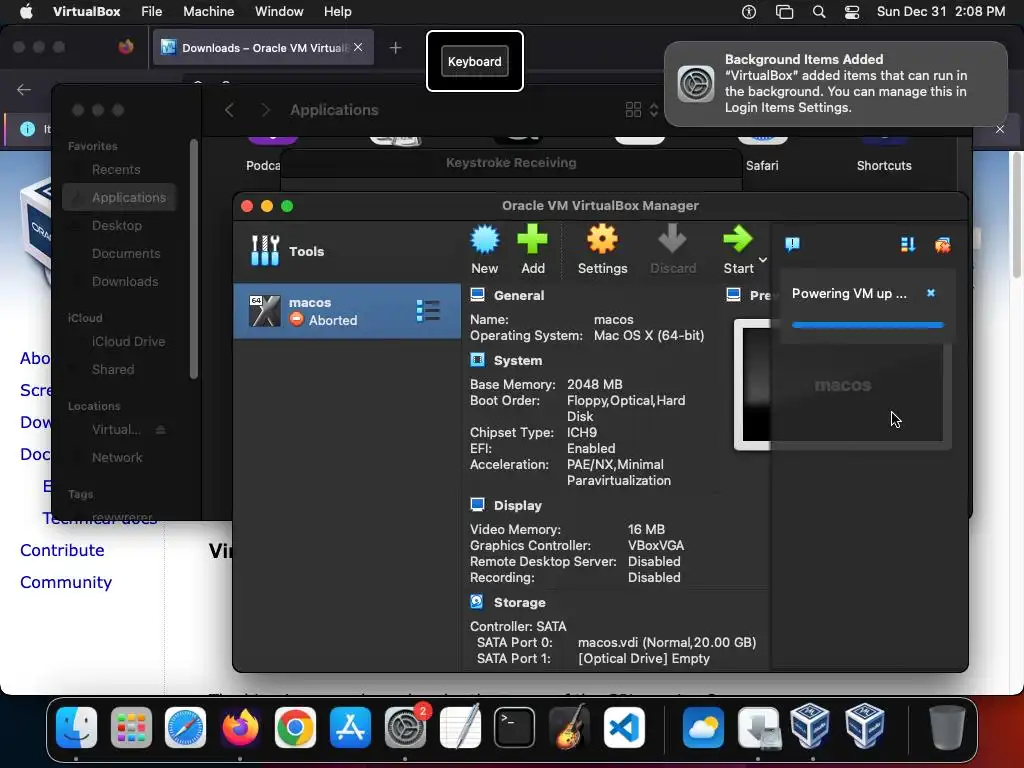Click the Storage section header

pos(519,602)
